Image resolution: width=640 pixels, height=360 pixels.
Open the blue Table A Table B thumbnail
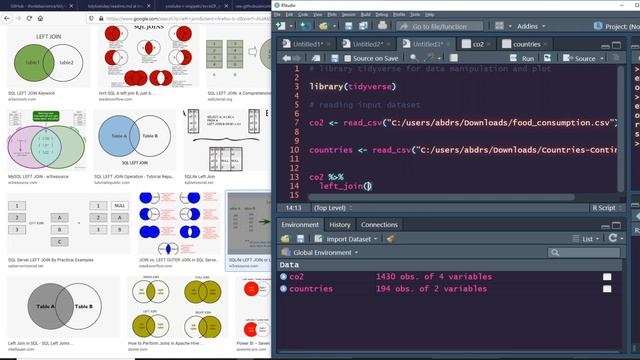click(x=135, y=140)
